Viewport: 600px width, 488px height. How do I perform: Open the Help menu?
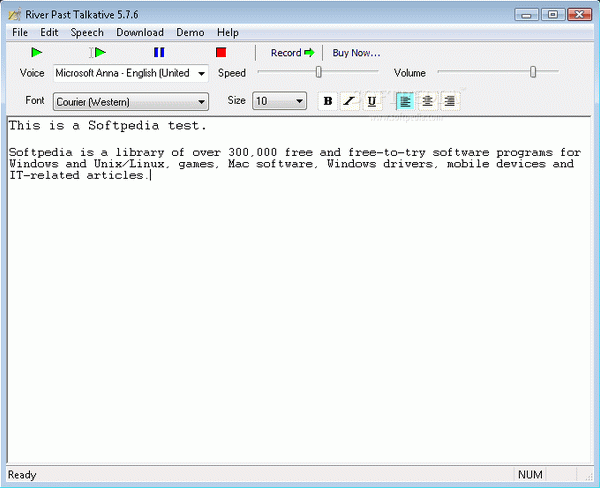pos(228,33)
